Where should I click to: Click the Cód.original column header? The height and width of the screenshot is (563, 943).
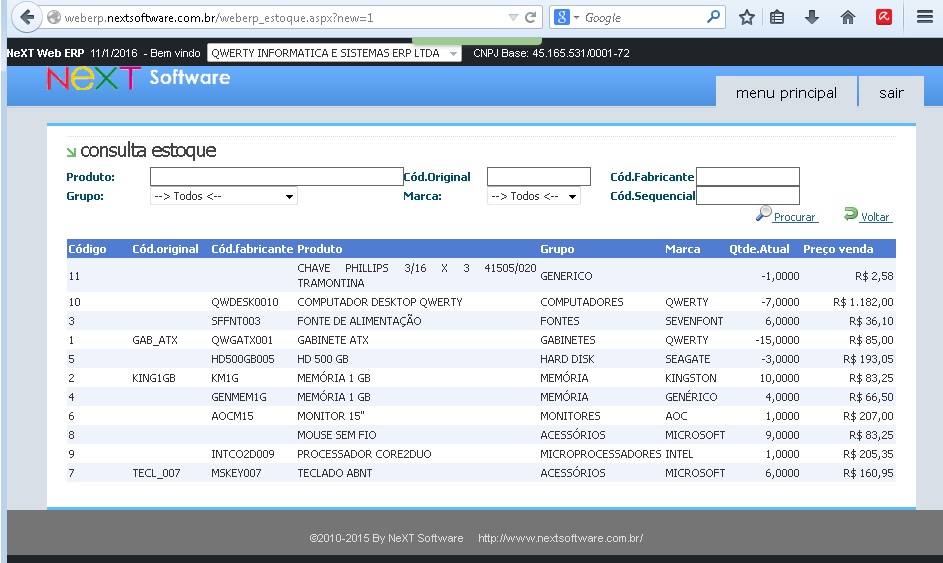pyautogui.click(x=165, y=249)
